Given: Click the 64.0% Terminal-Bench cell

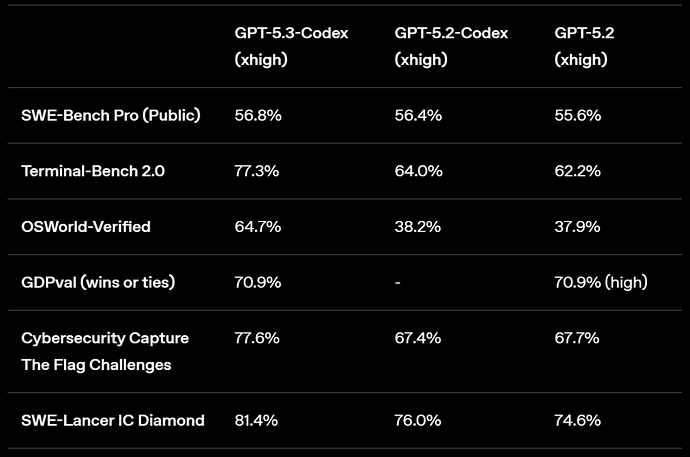Looking at the screenshot, I should point(418,171).
